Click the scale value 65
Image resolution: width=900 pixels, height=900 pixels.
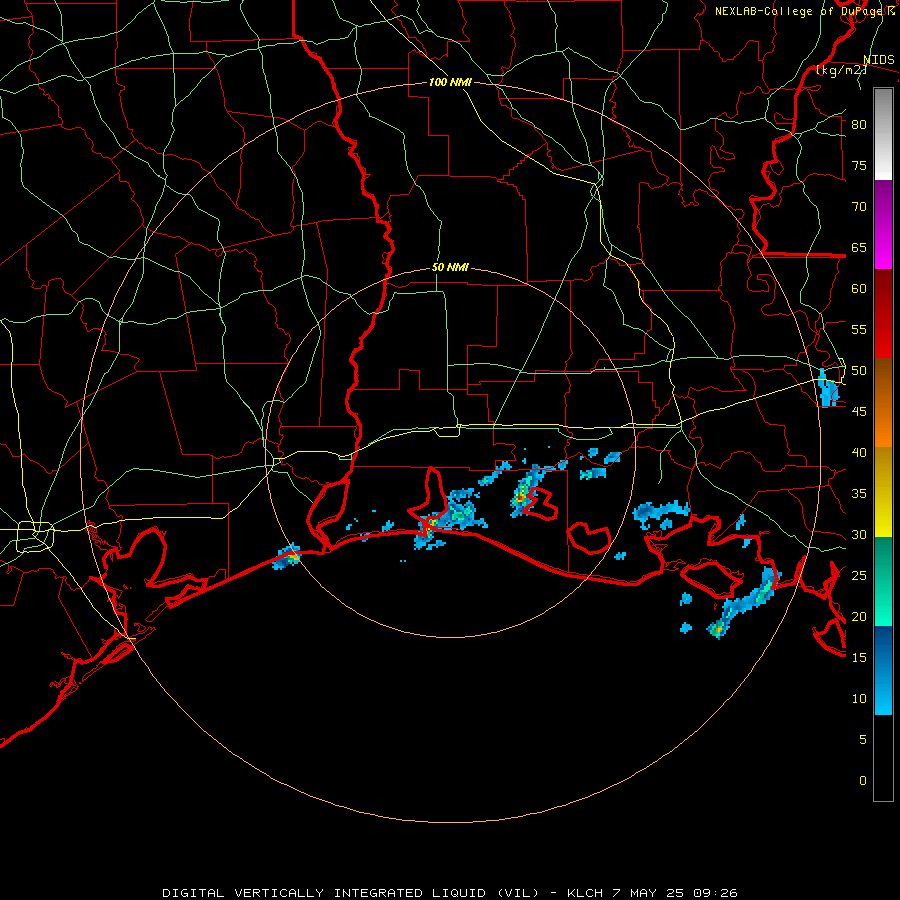pos(859,247)
